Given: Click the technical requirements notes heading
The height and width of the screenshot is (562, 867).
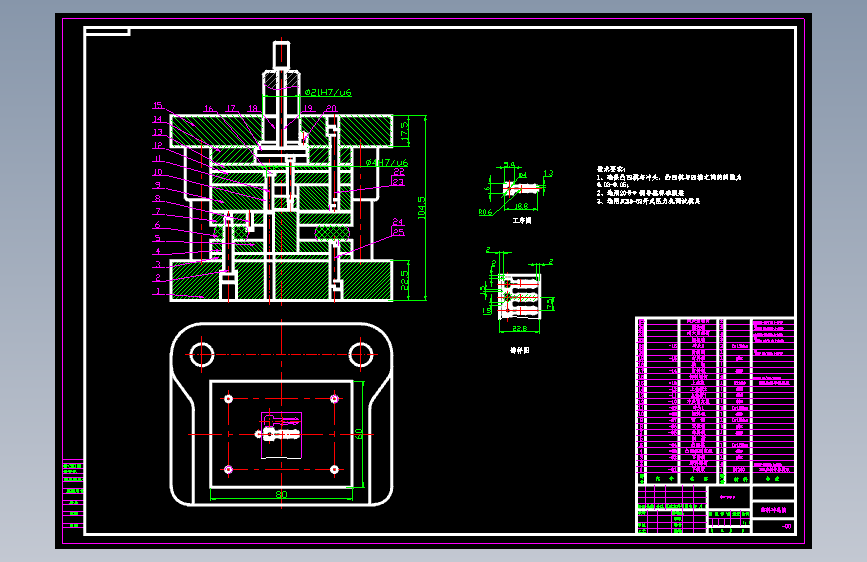Looking at the screenshot, I should 612,169.
